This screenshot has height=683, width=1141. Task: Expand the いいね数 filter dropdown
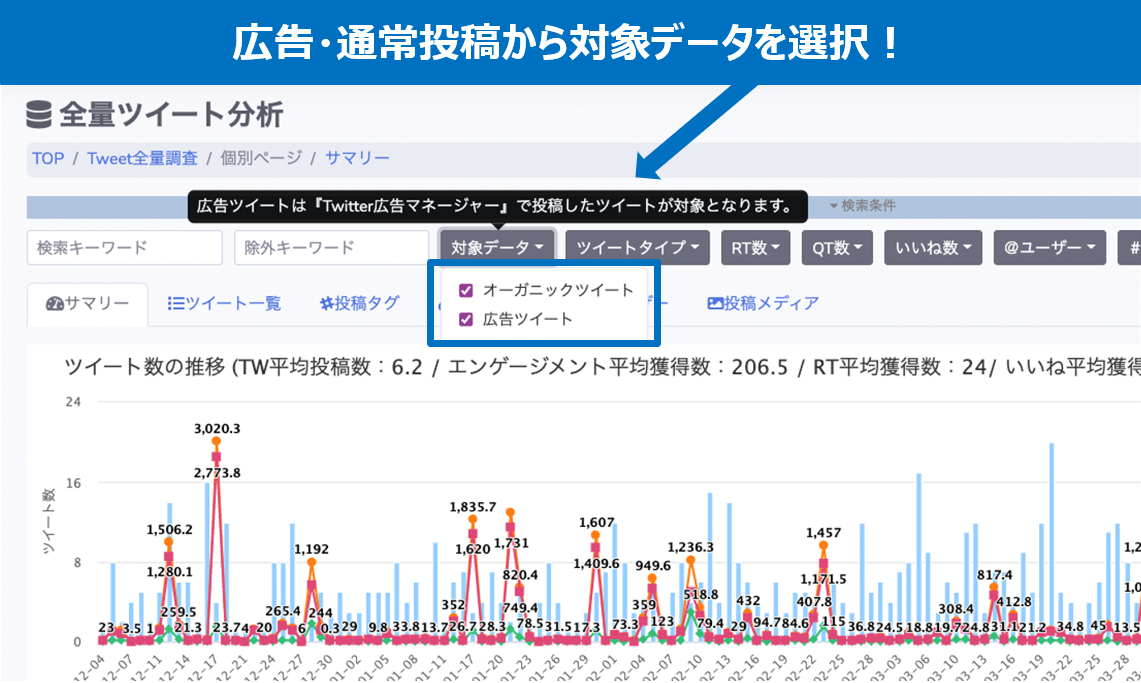point(932,247)
